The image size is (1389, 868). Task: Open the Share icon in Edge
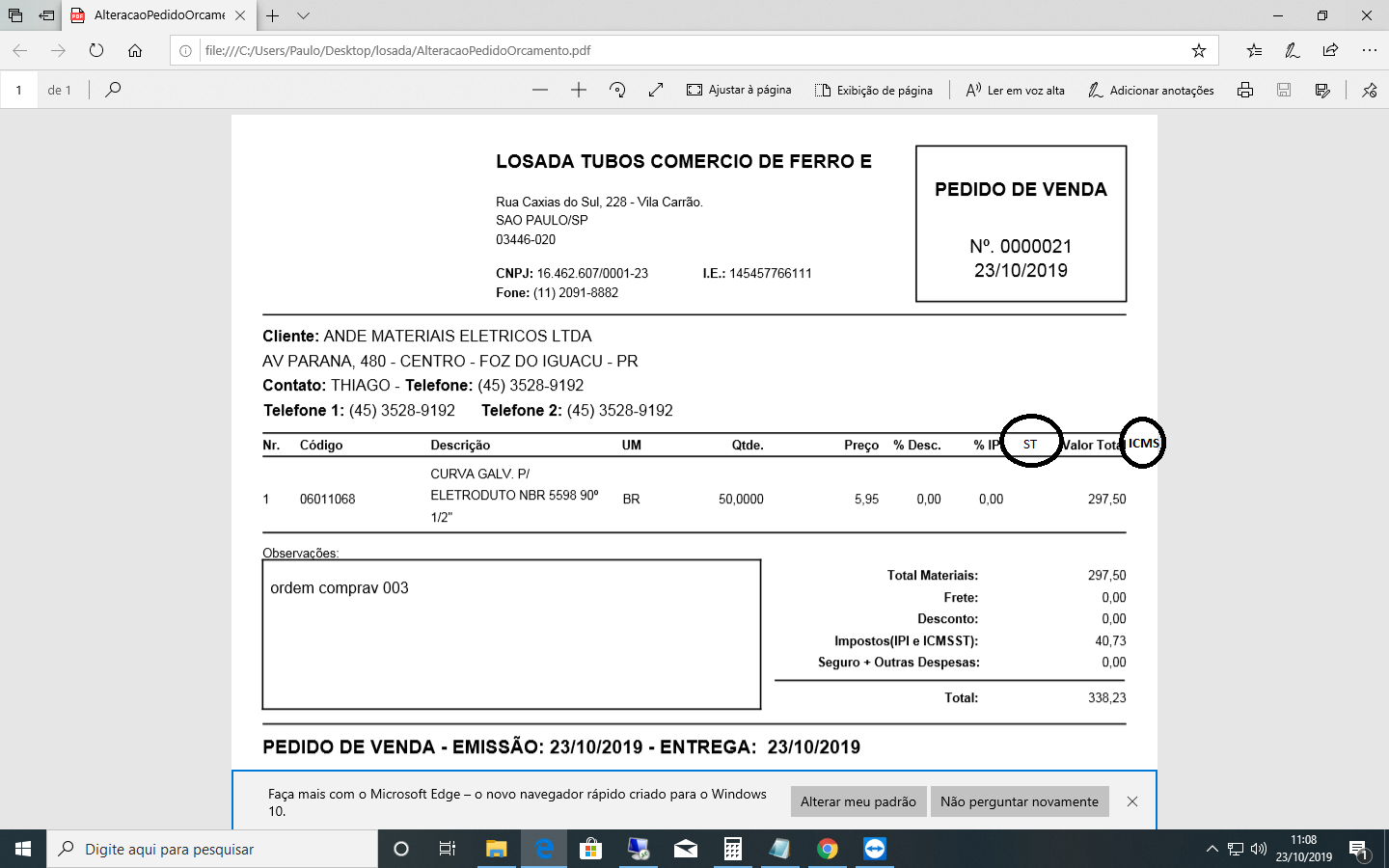(x=1330, y=50)
